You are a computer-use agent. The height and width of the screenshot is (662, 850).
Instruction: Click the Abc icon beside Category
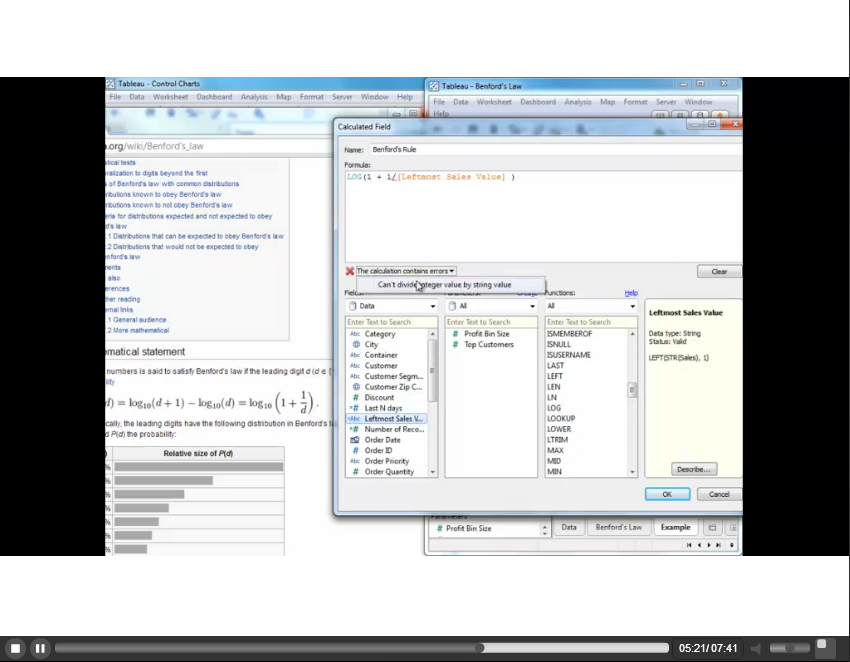coord(355,334)
